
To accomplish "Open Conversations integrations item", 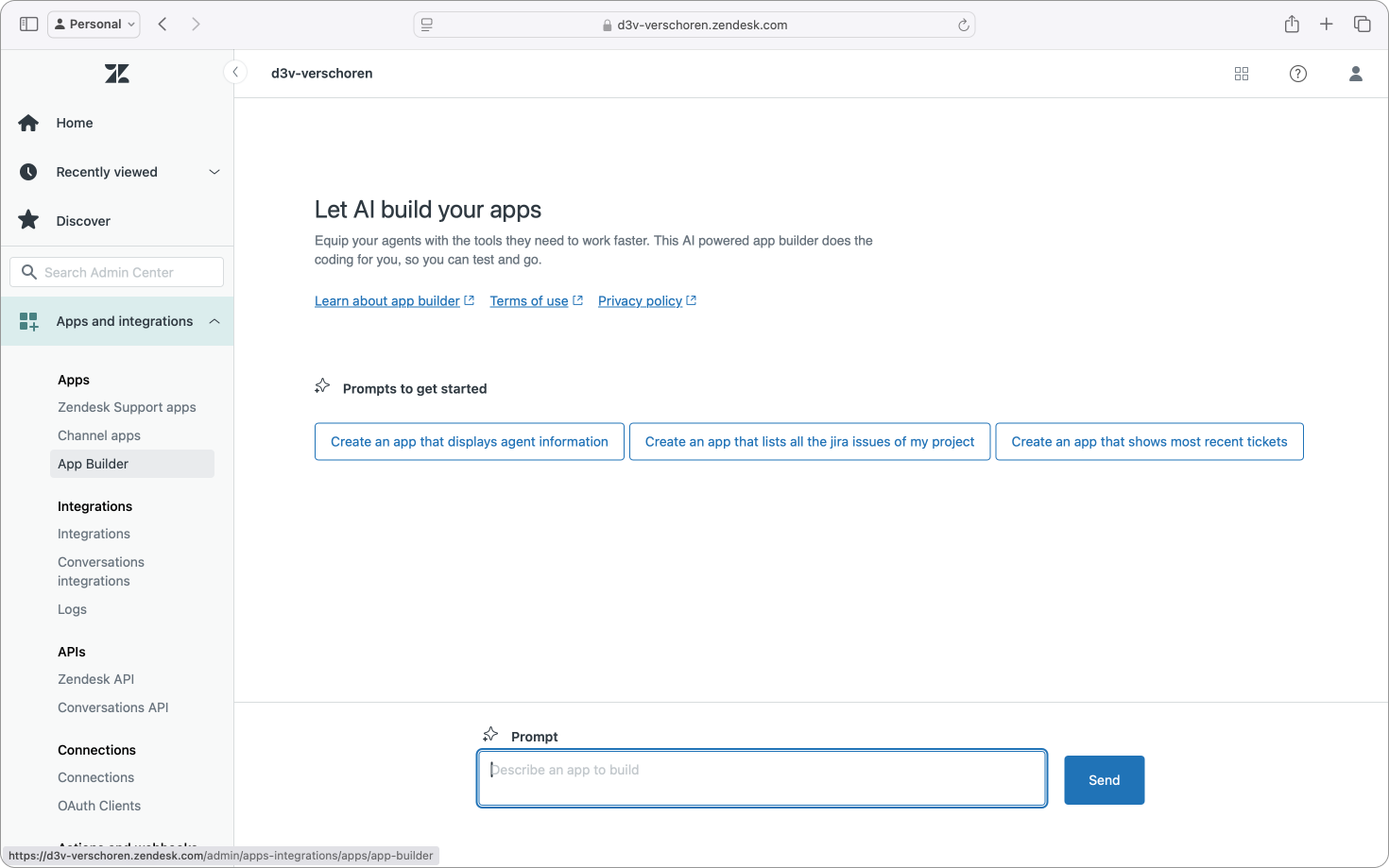I will (101, 571).
